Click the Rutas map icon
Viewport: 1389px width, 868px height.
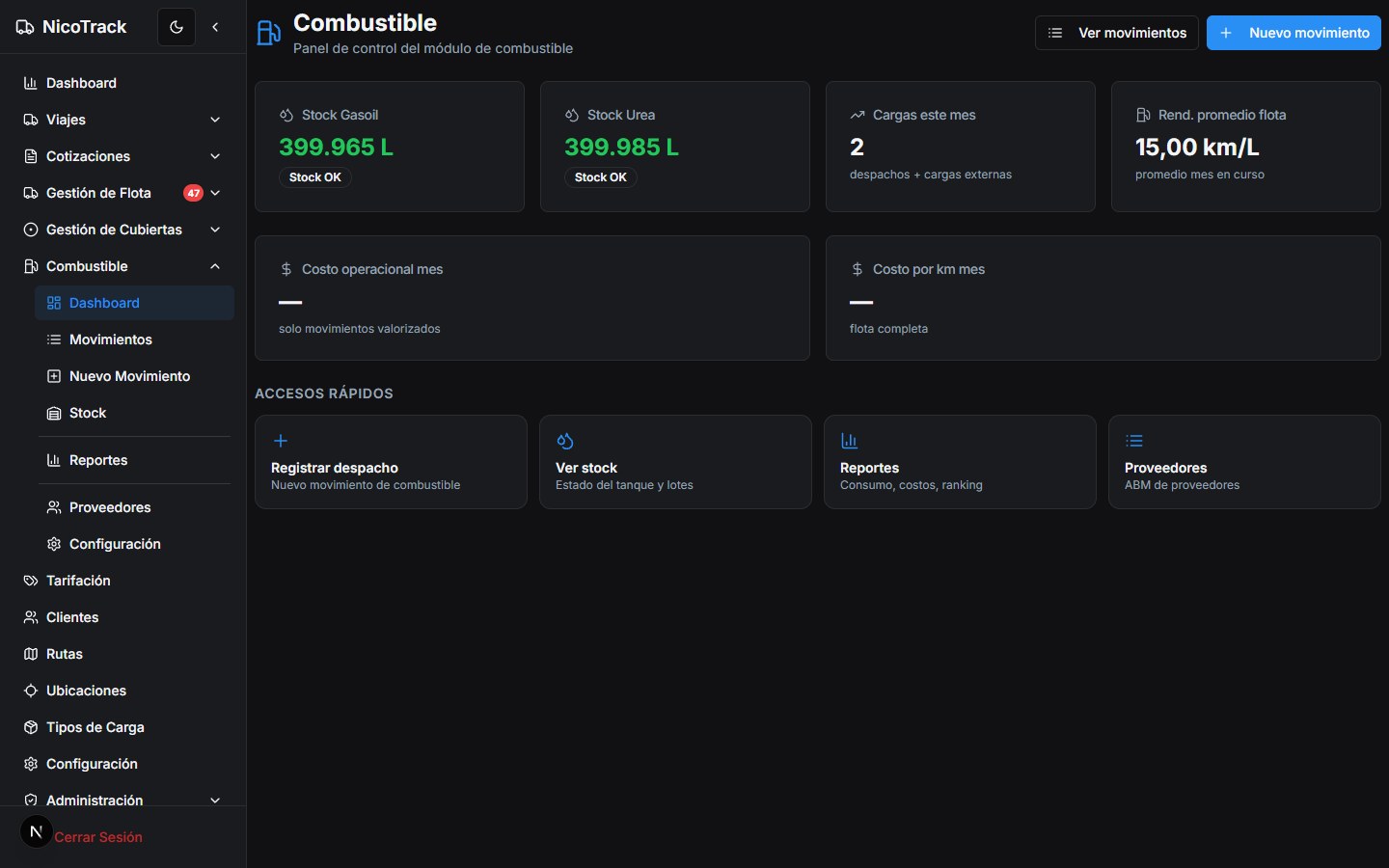point(31,654)
